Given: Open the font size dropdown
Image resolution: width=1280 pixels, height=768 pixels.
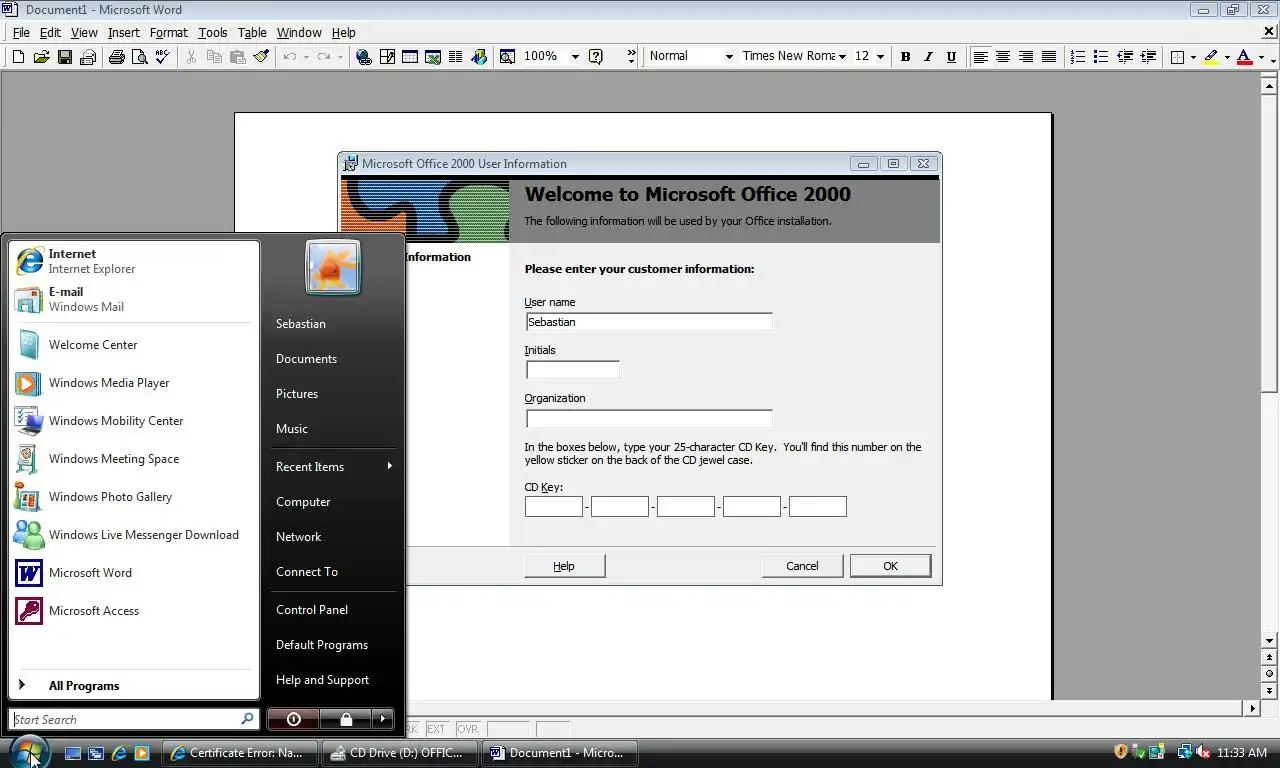Looking at the screenshot, I should point(880,57).
